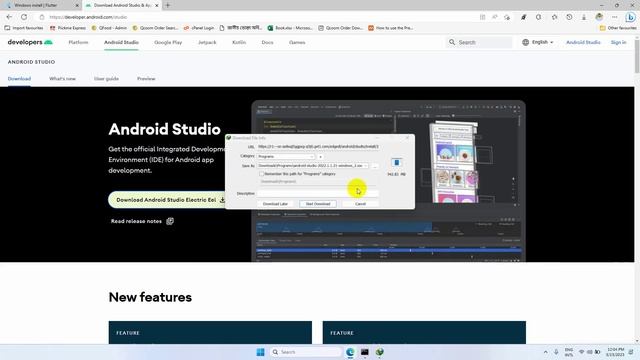Click the magnifier icon in site search
Image resolution: width=640 pixels, height=360 pixels.
[452, 42]
